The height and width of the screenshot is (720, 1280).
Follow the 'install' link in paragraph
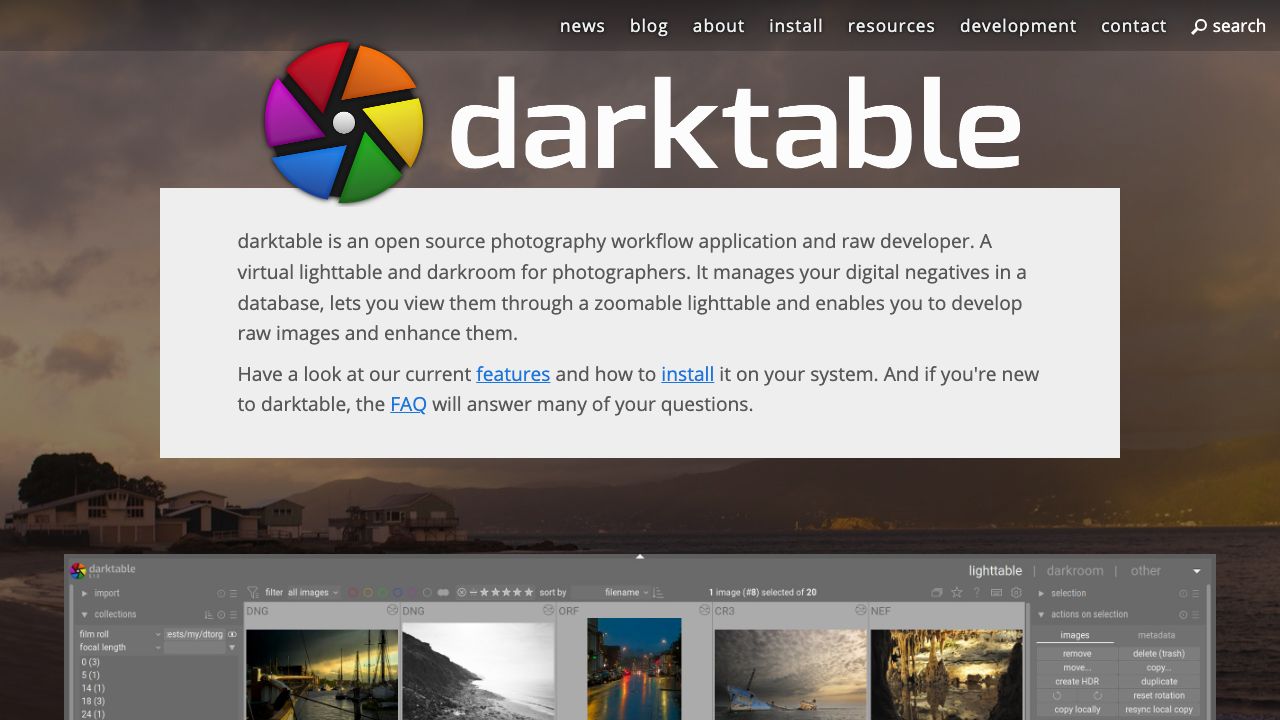(x=687, y=374)
